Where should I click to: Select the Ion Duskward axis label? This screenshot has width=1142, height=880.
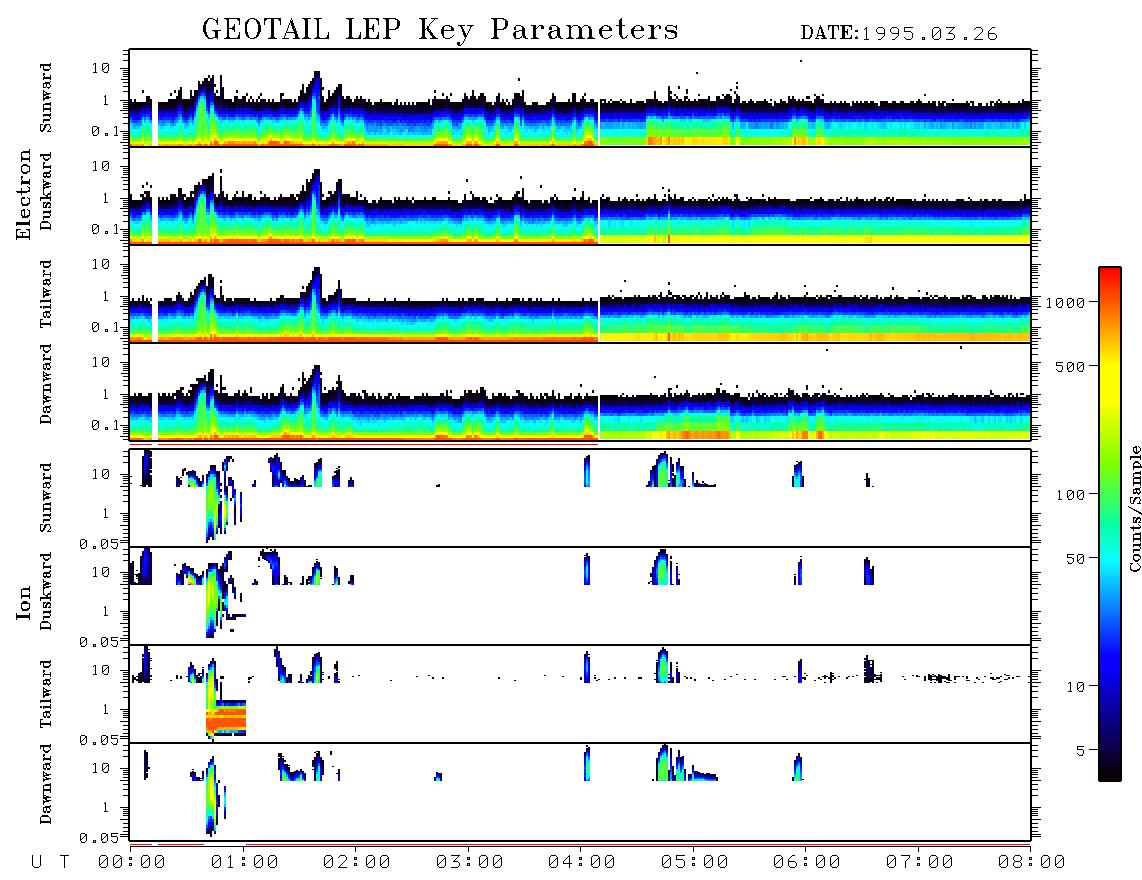point(46,591)
